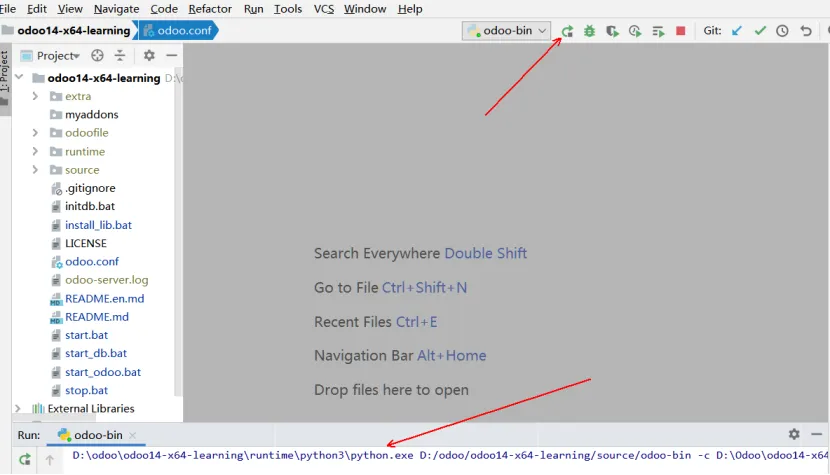Open the Window menu

point(365,9)
